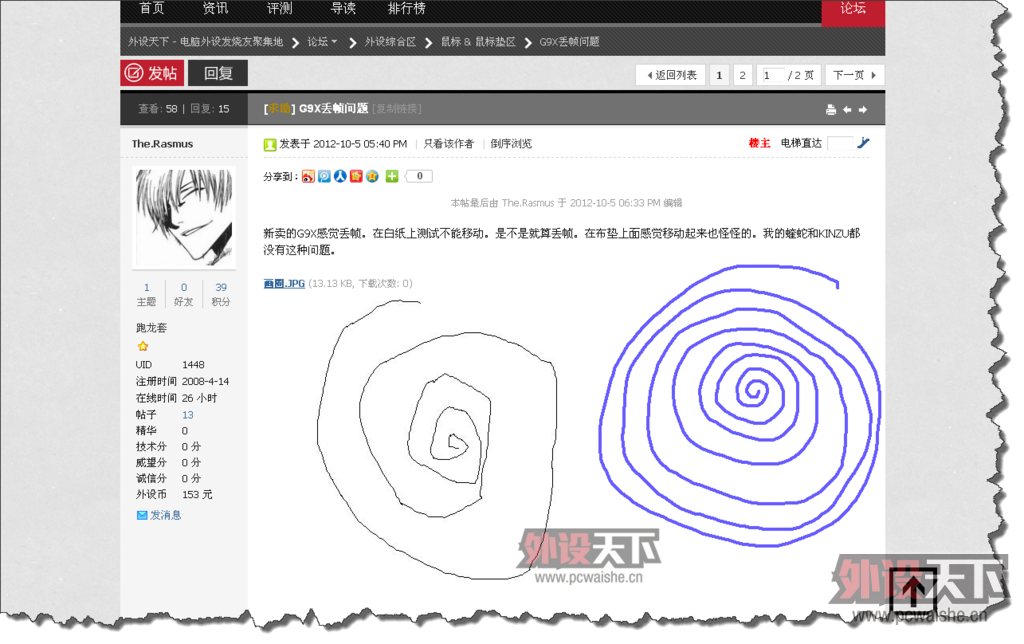
Task: Open the 排行榜 nav menu item
Action: [406, 8]
